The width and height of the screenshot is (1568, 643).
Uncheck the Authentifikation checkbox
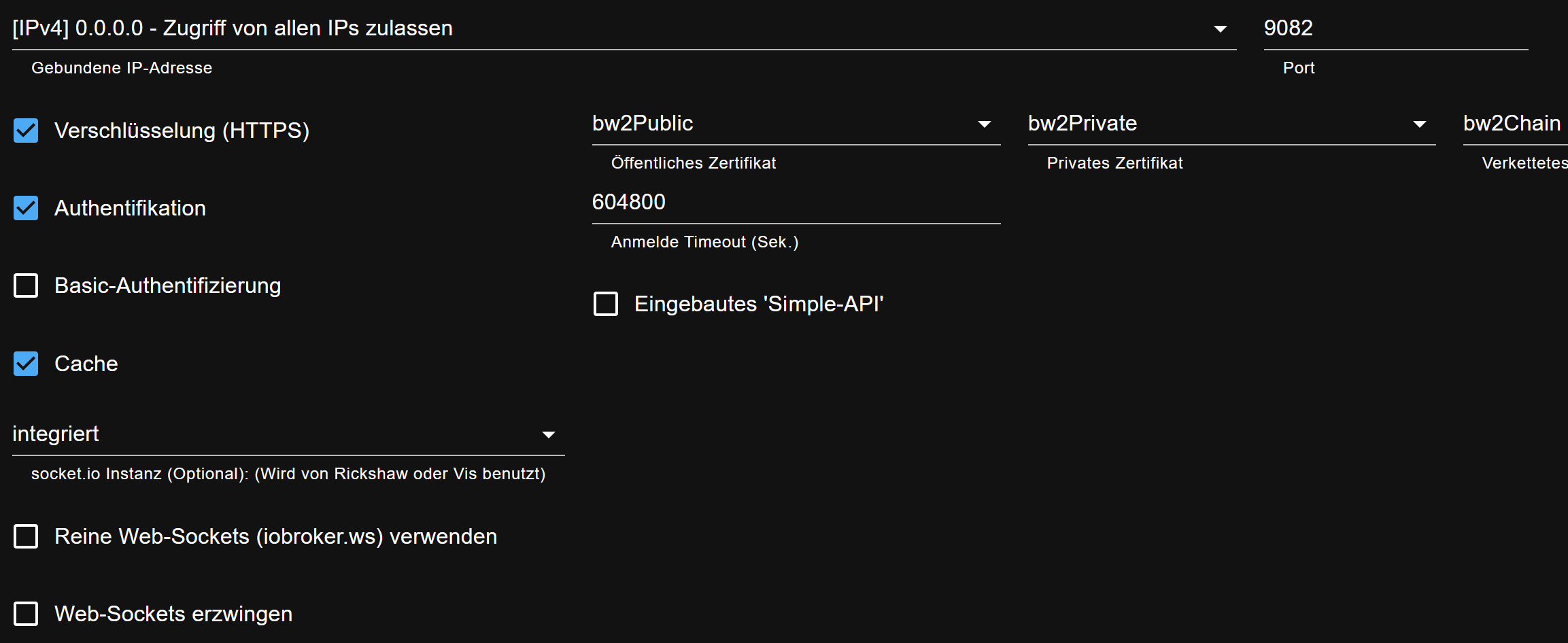pos(26,208)
